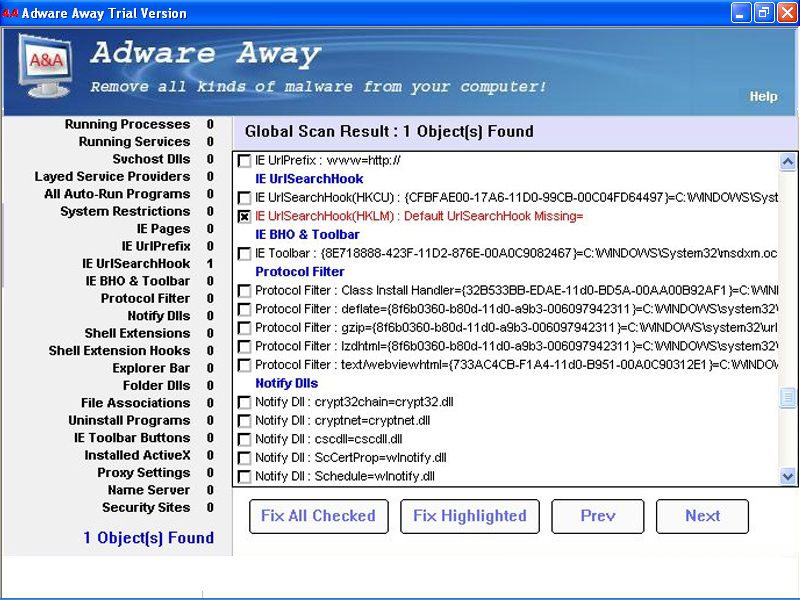Click the results list scroll up arrow
The height and width of the screenshot is (600, 800).
pyautogui.click(x=788, y=162)
